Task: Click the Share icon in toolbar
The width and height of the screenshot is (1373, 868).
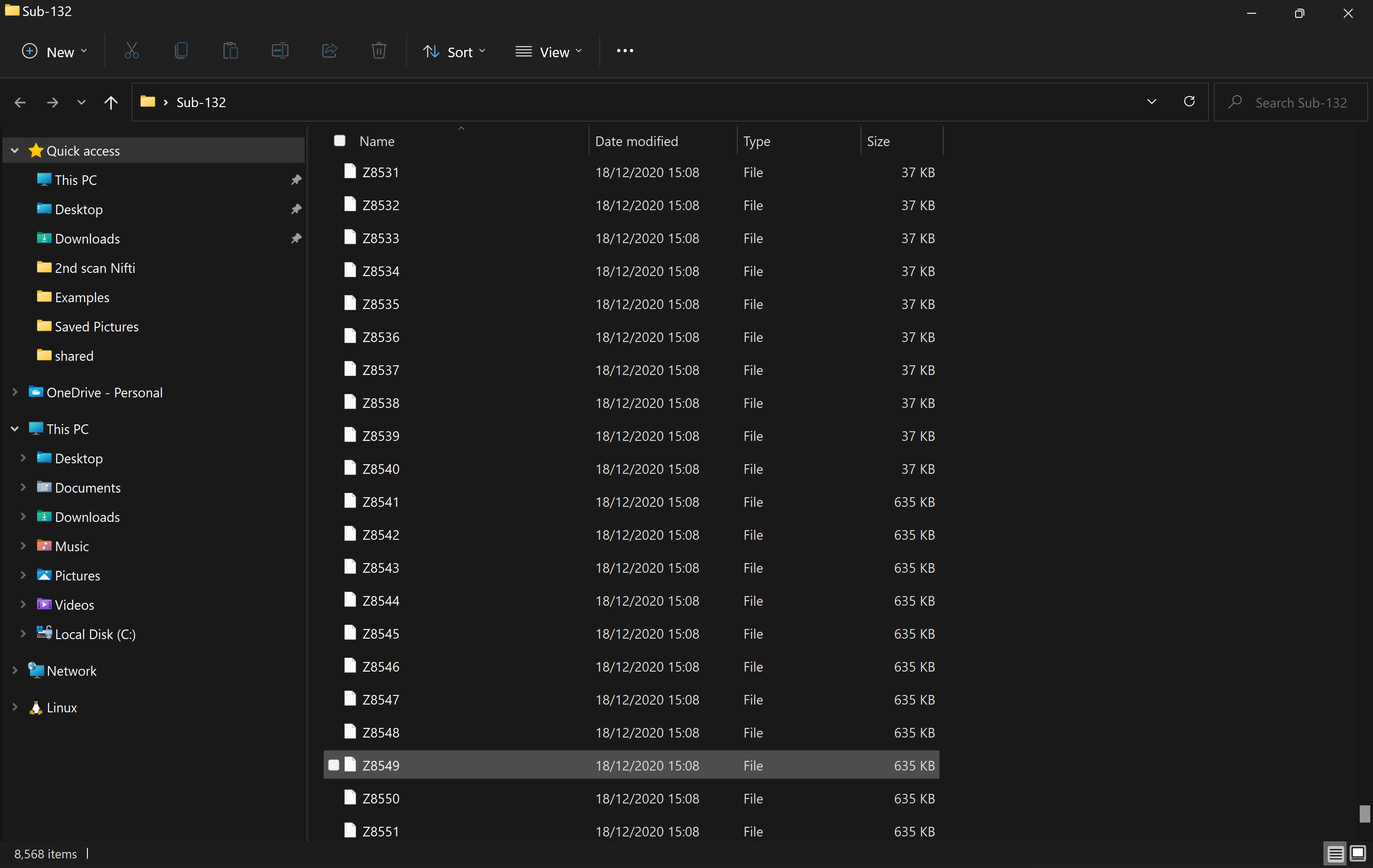Action: click(x=330, y=51)
